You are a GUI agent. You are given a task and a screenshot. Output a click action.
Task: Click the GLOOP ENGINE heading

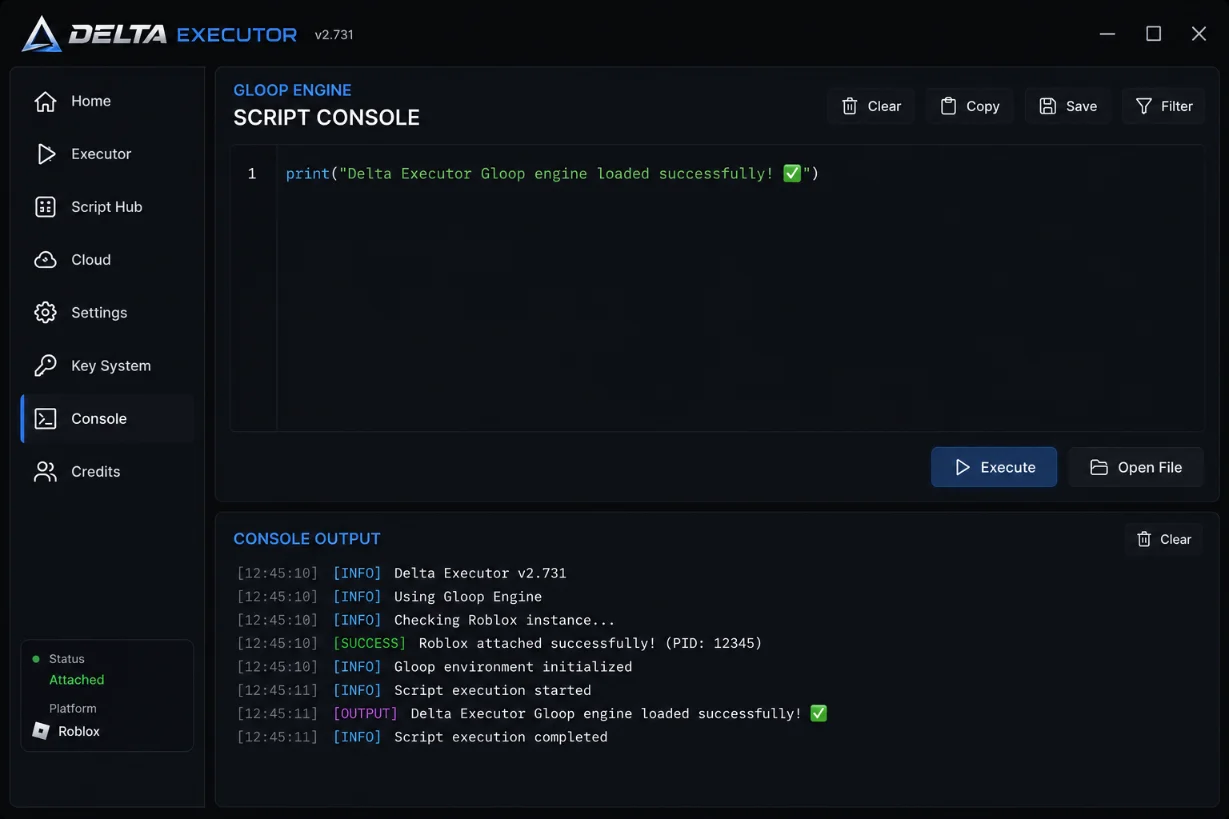coord(292,90)
